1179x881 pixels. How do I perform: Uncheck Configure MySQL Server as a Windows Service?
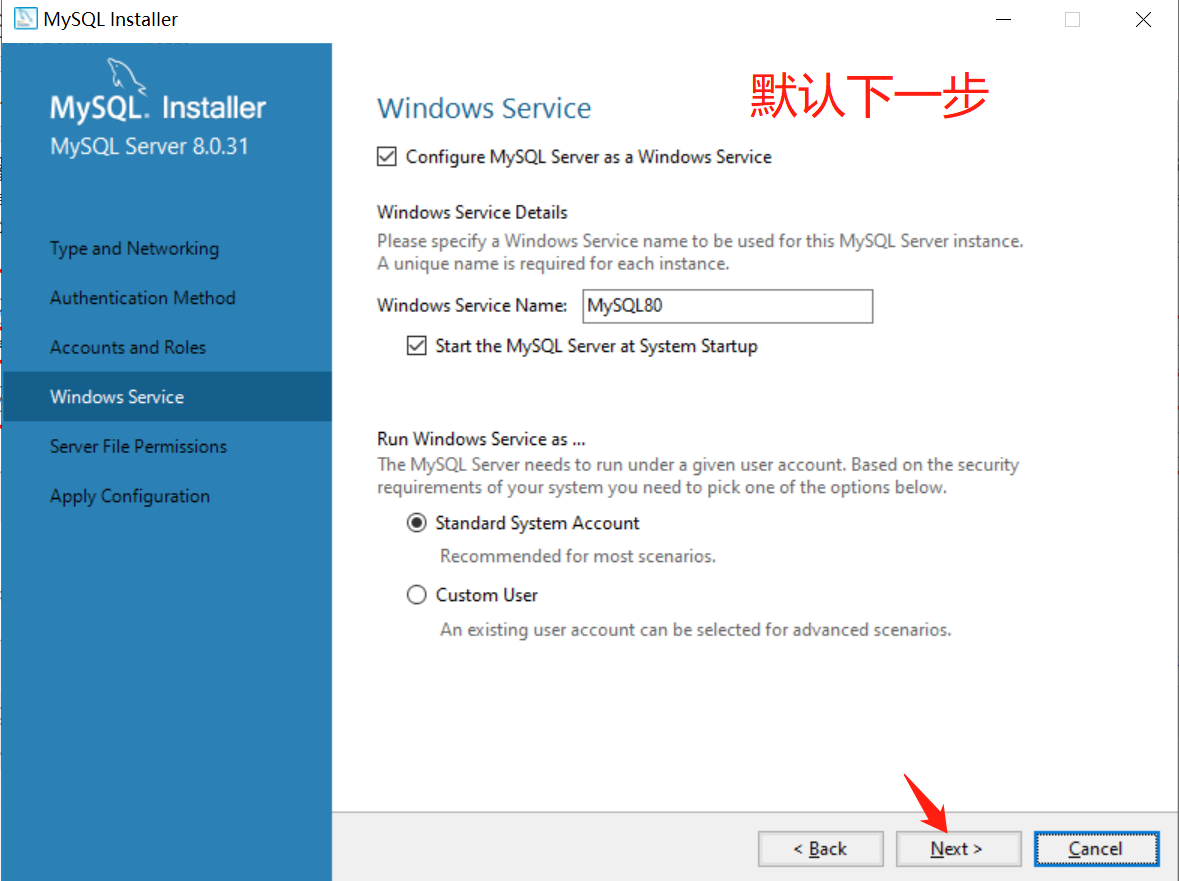point(386,156)
